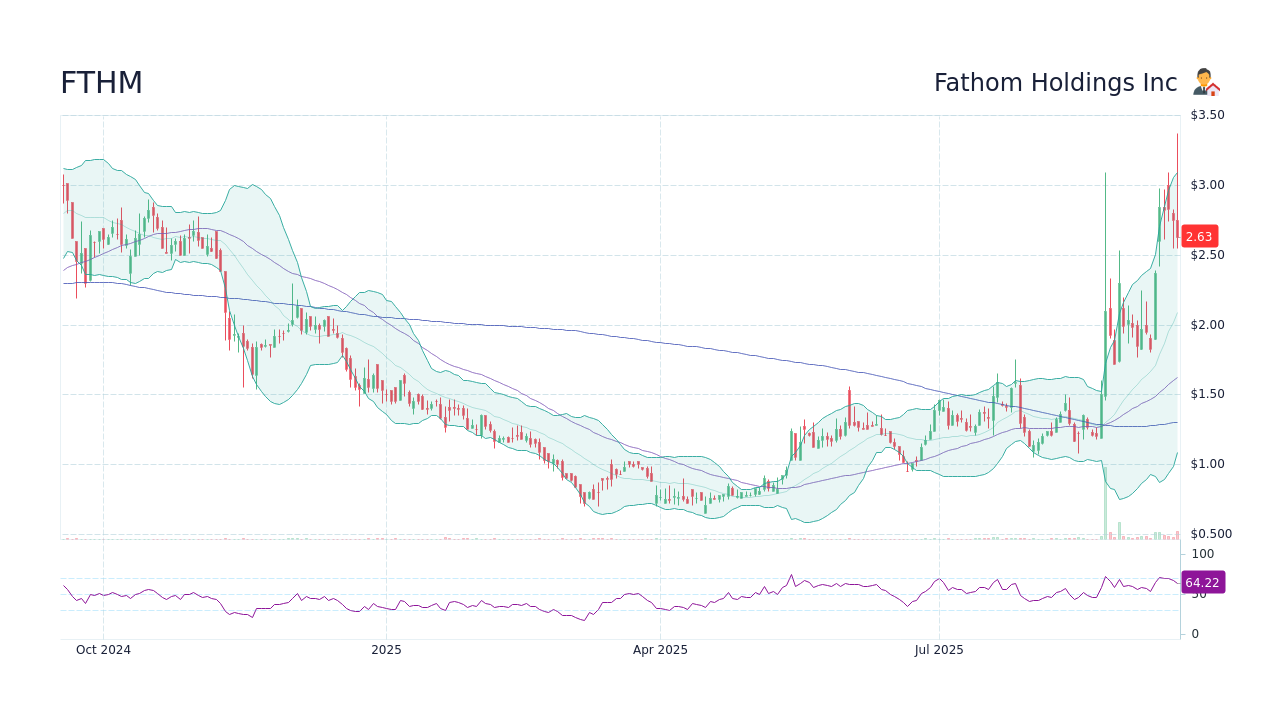Expand the Jul 2025 axis section
The height and width of the screenshot is (720, 1280).
tap(938, 649)
